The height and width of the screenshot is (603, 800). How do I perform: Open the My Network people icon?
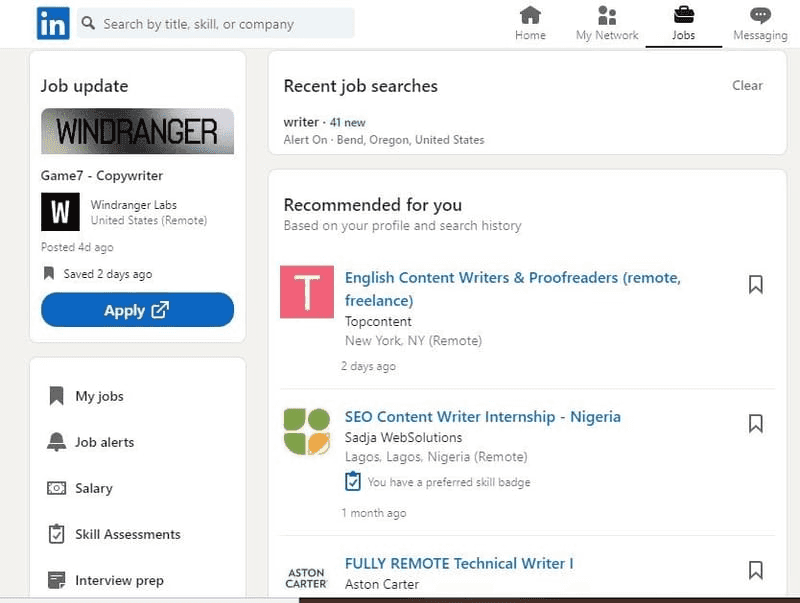pos(607,15)
